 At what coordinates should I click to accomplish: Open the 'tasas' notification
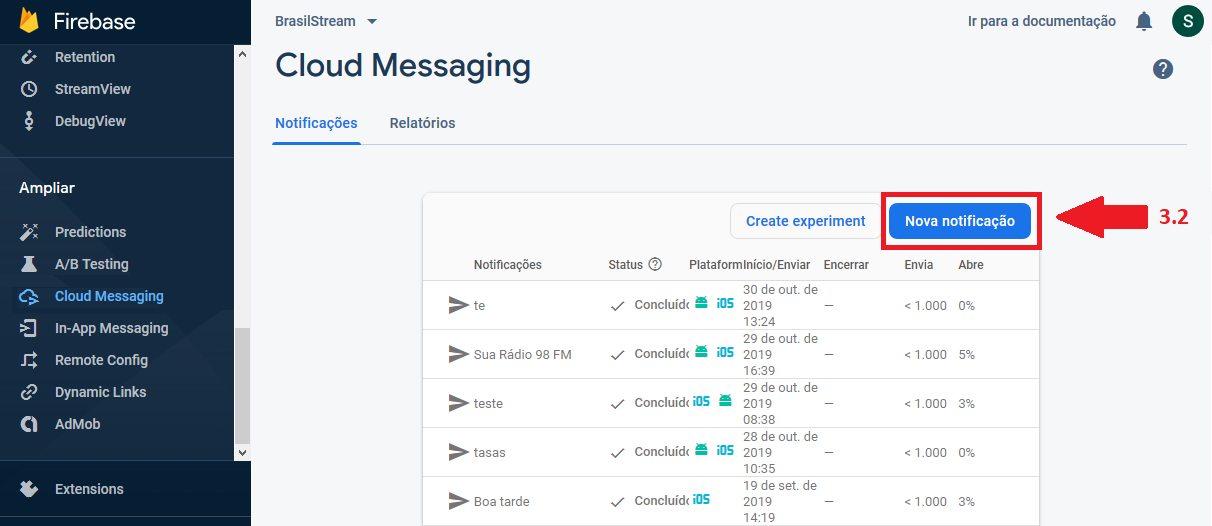click(731, 452)
